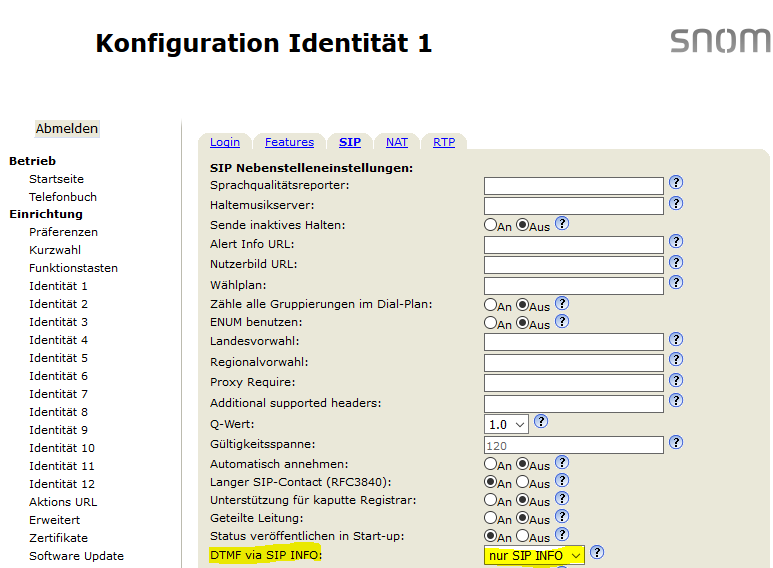The image size is (773, 568).
Task: Turn on Sende inaktives Halten
Action: 490,225
